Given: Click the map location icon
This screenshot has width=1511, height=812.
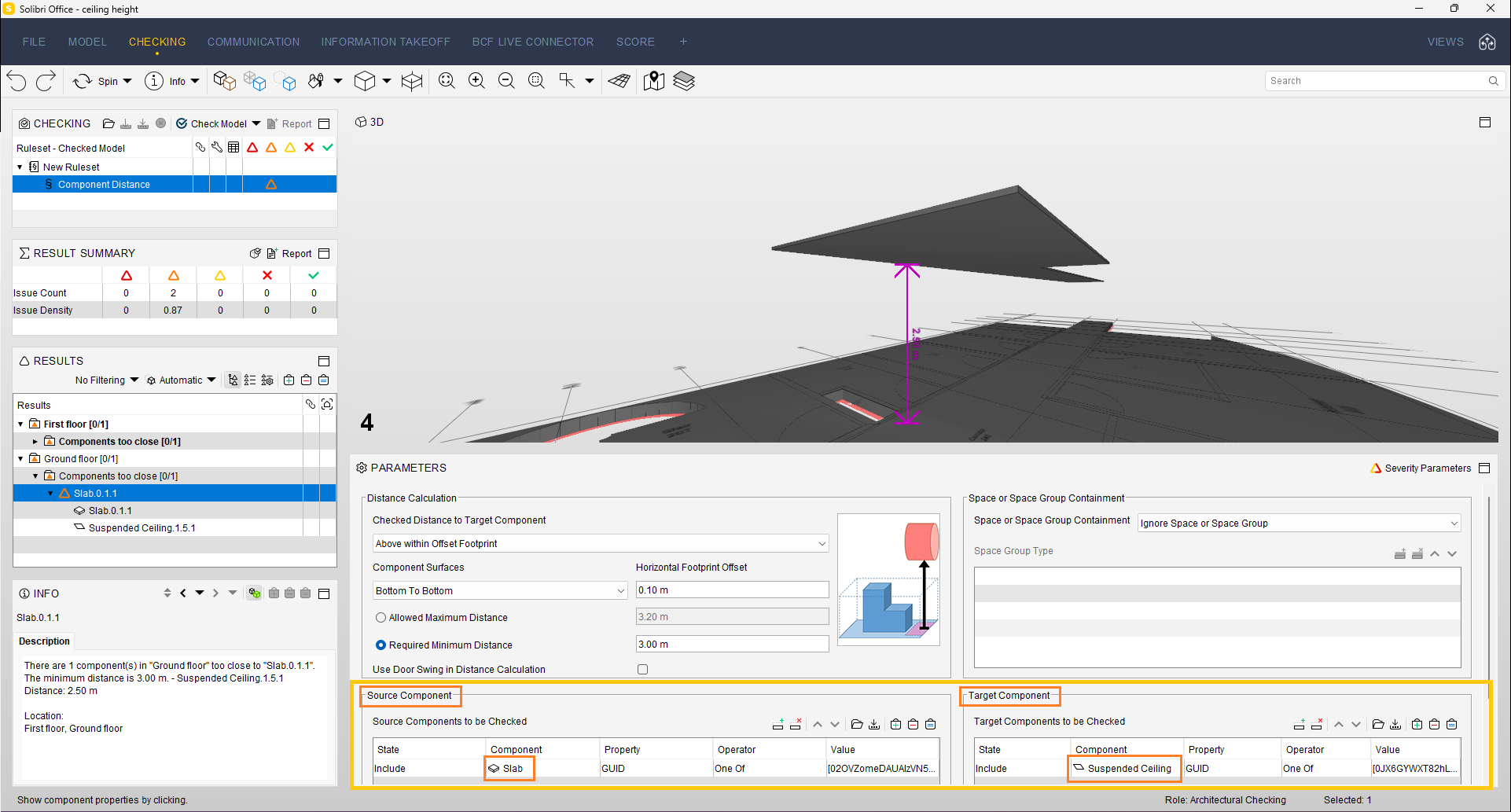Looking at the screenshot, I should point(654,81).
